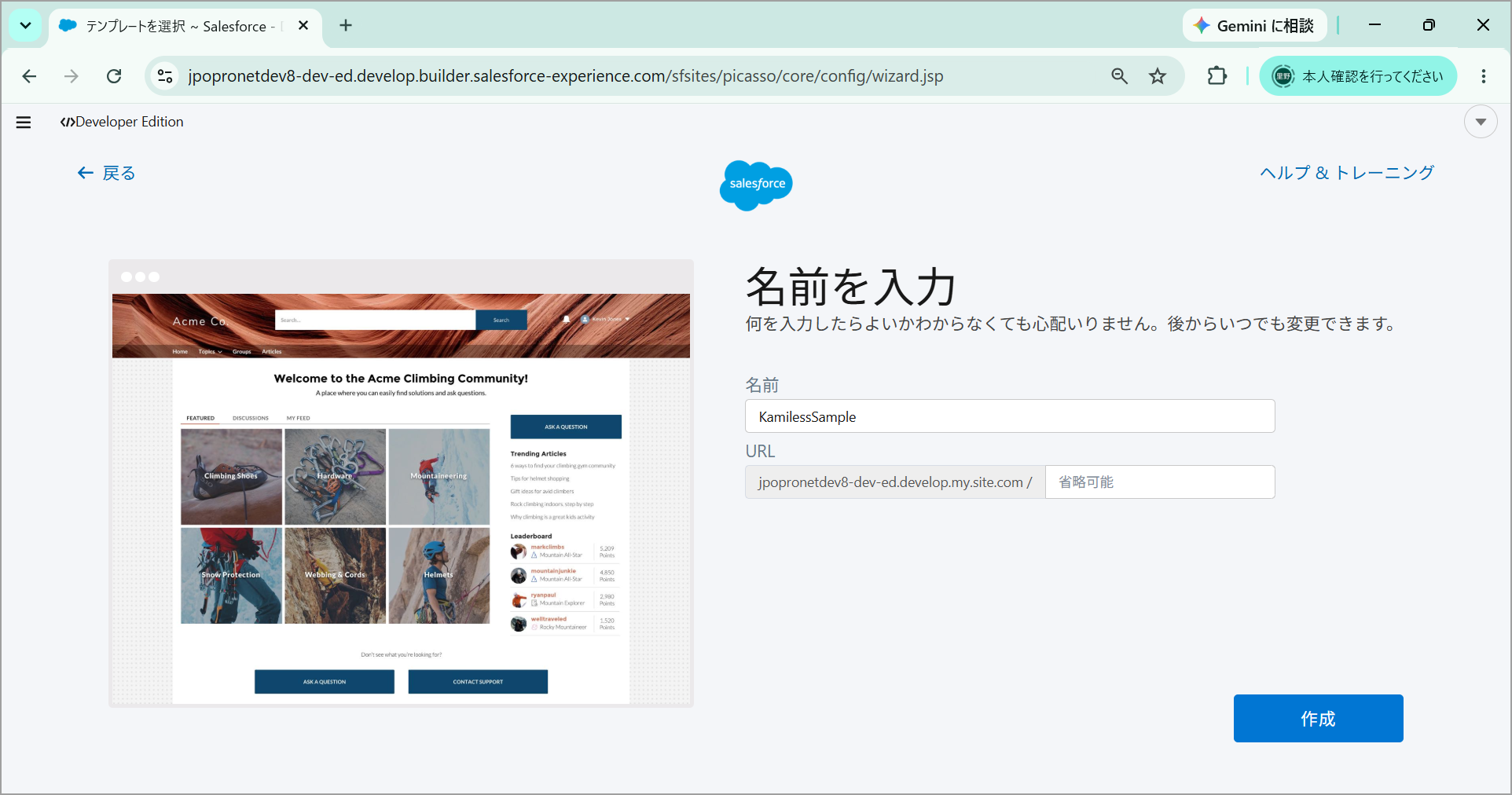This screenshot has width=1512, height=795.
Task: Open the extensions puzzle icon
Action: pos(1217,76)
